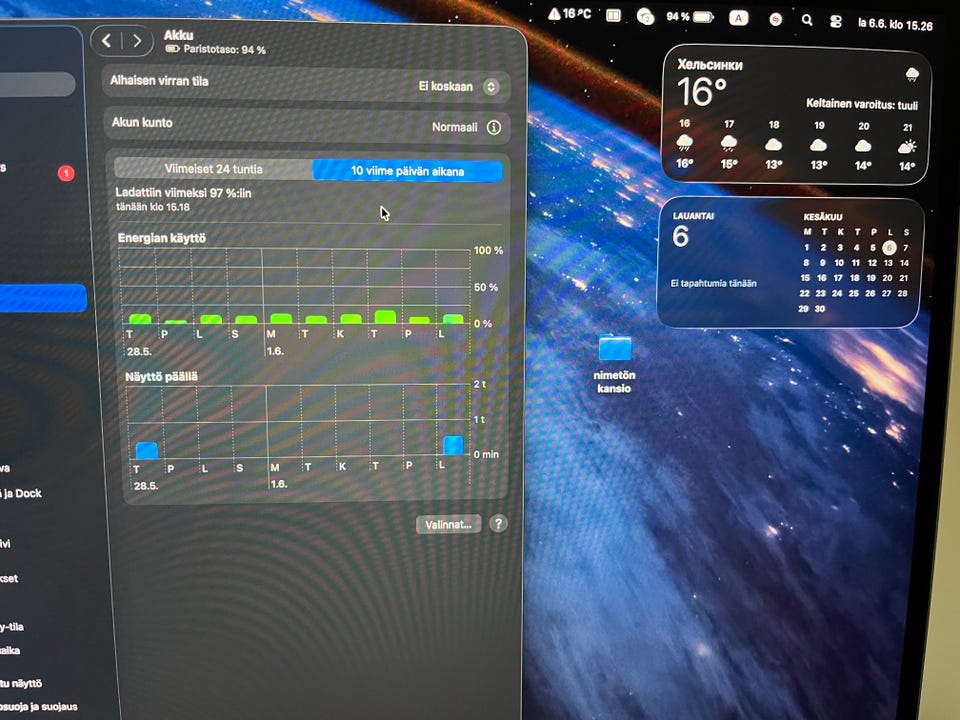960x720 pixels.
Task: Select the highlighted blue sidebar item
Action: [x=42, y=298]
